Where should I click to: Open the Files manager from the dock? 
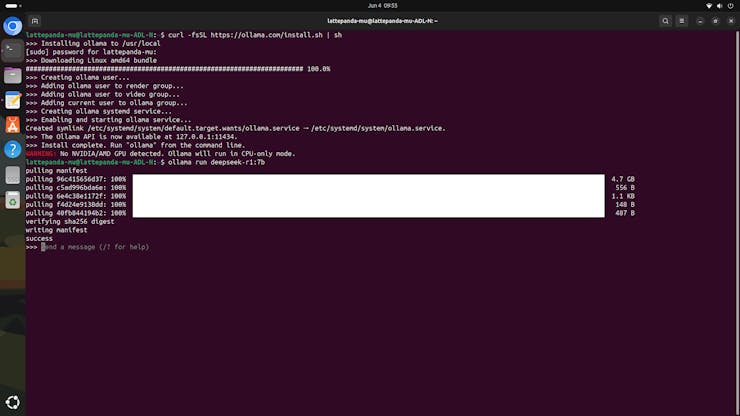pos(13,75)
